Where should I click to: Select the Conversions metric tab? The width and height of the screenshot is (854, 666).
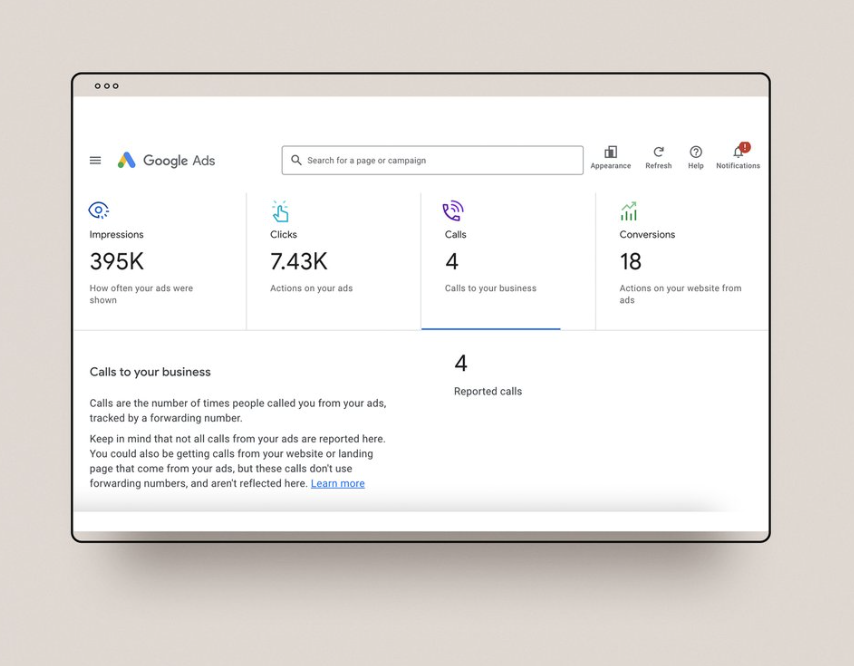coord(682,261)
